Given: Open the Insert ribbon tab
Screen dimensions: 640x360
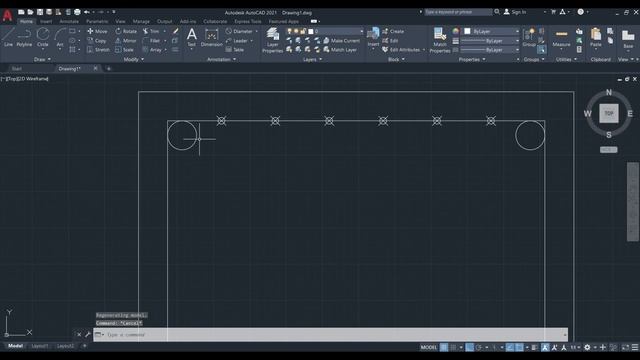Looking at the screenshot, I should [x=46, y=21].
